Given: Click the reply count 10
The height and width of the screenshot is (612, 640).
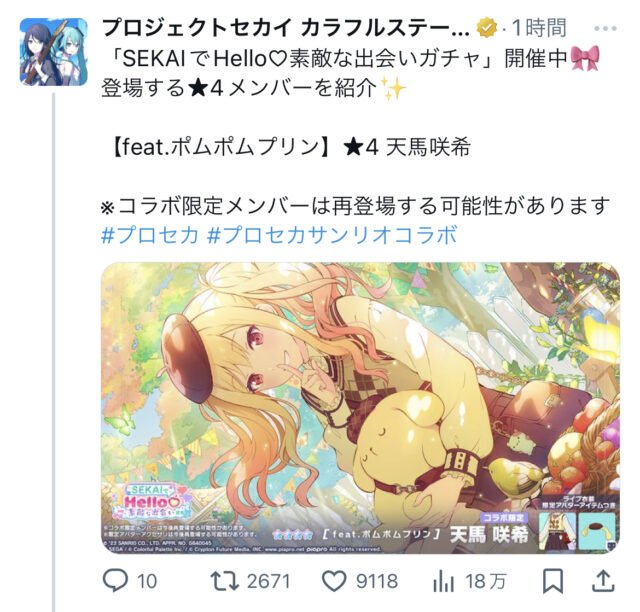Looking at the screenshot, I should [147, 581].
